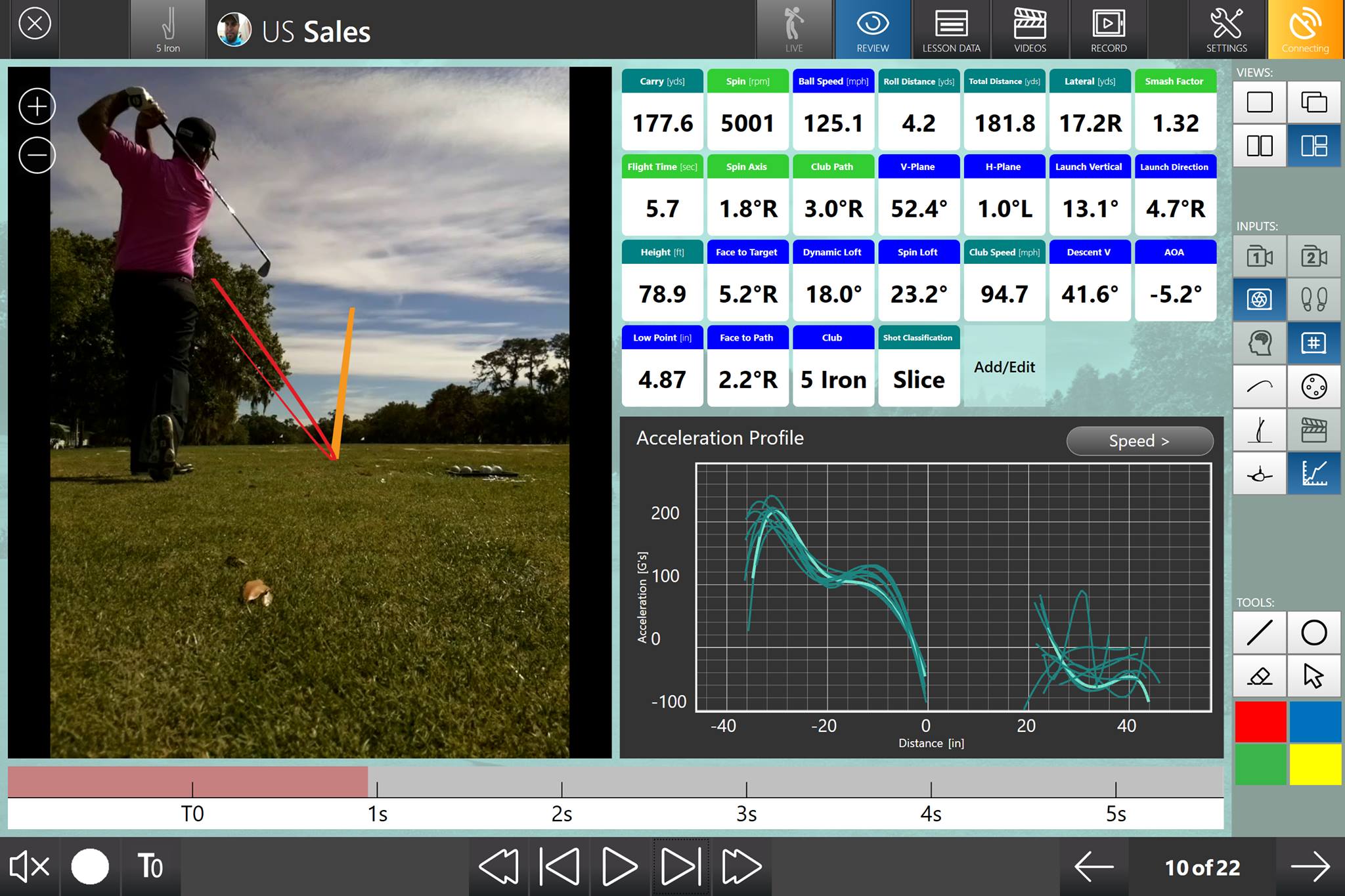Select the single-pane view layout
Screen dimensions: 1345x896
1259,102
